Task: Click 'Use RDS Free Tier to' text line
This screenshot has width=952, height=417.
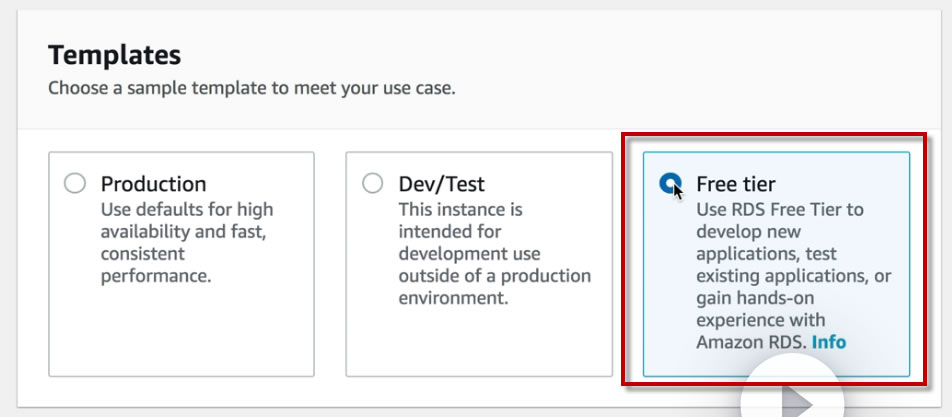Action: [779, 210]
